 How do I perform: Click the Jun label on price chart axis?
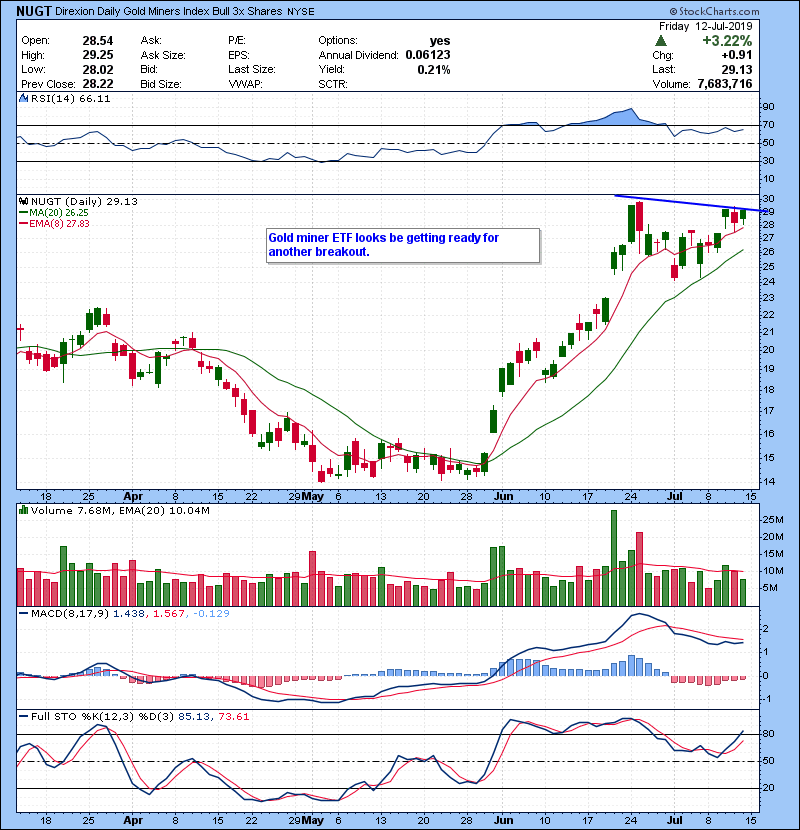504,497
